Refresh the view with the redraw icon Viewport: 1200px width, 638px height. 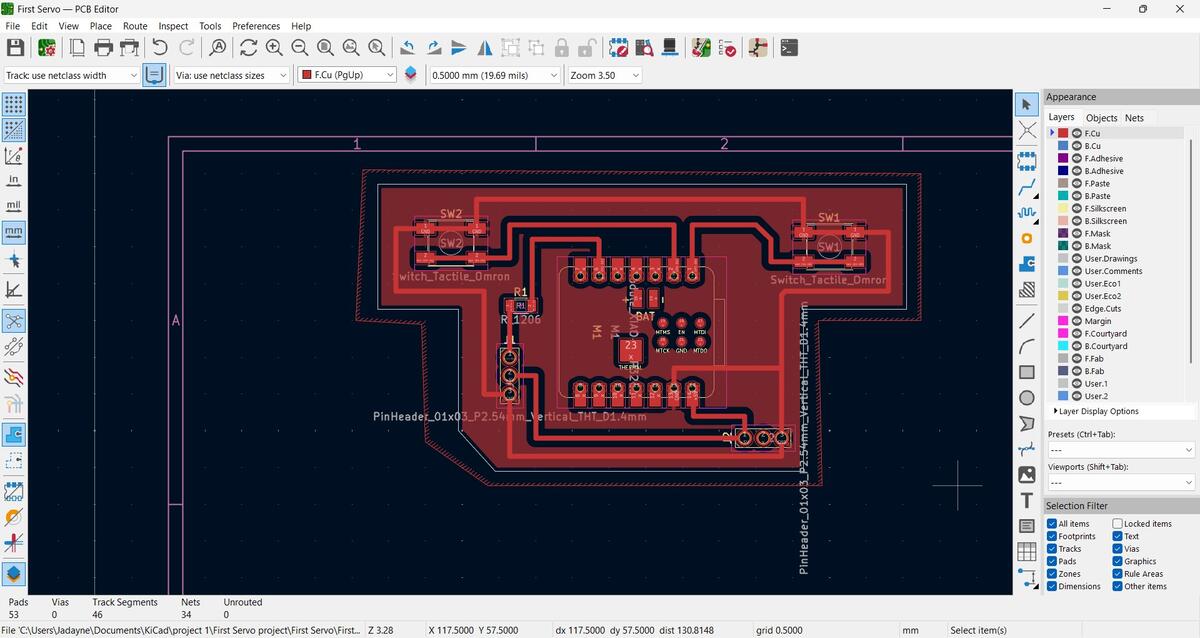click(x=248, y=47)
